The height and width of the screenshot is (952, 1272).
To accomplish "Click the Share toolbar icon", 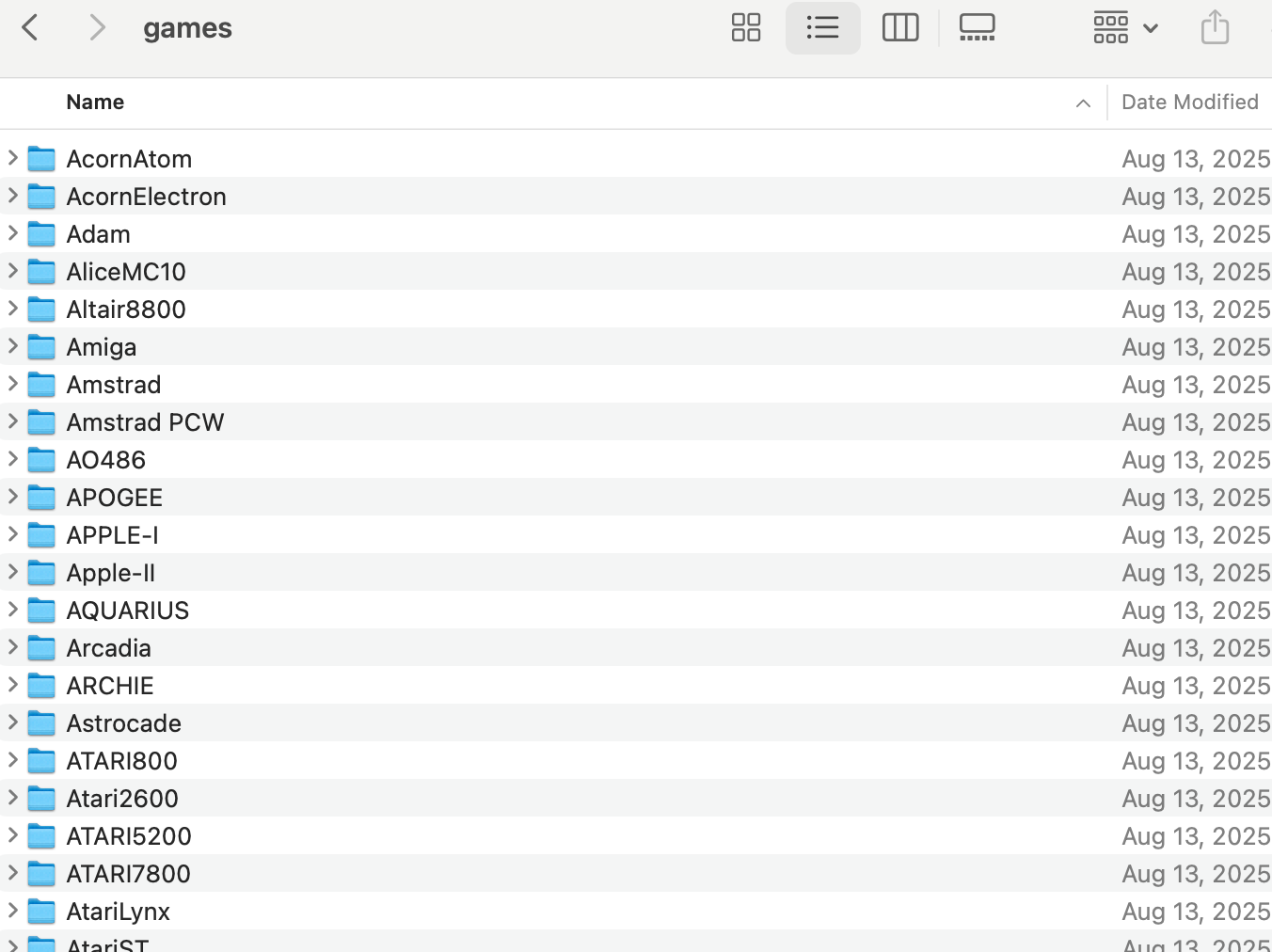I will [x=1215, y=27].
